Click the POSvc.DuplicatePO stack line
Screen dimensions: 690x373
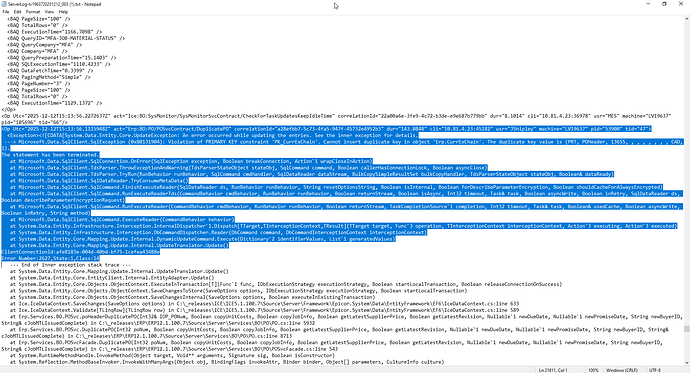[335, 333]
